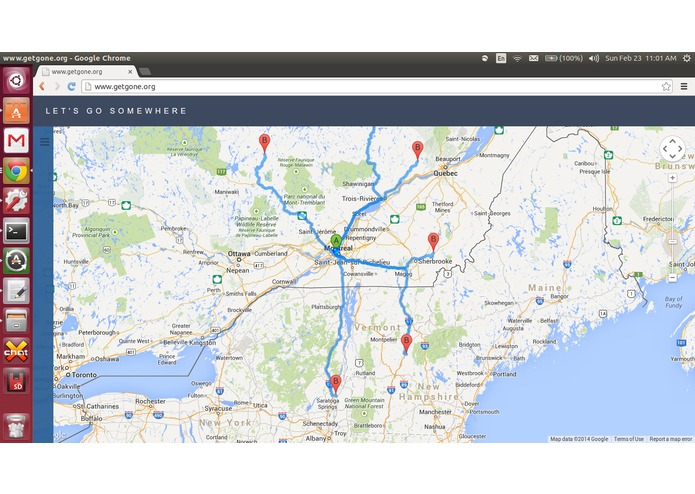This screenshot has width=695, height=494.
Task: Click the map pan control arrows
Action: coord(672,148)
